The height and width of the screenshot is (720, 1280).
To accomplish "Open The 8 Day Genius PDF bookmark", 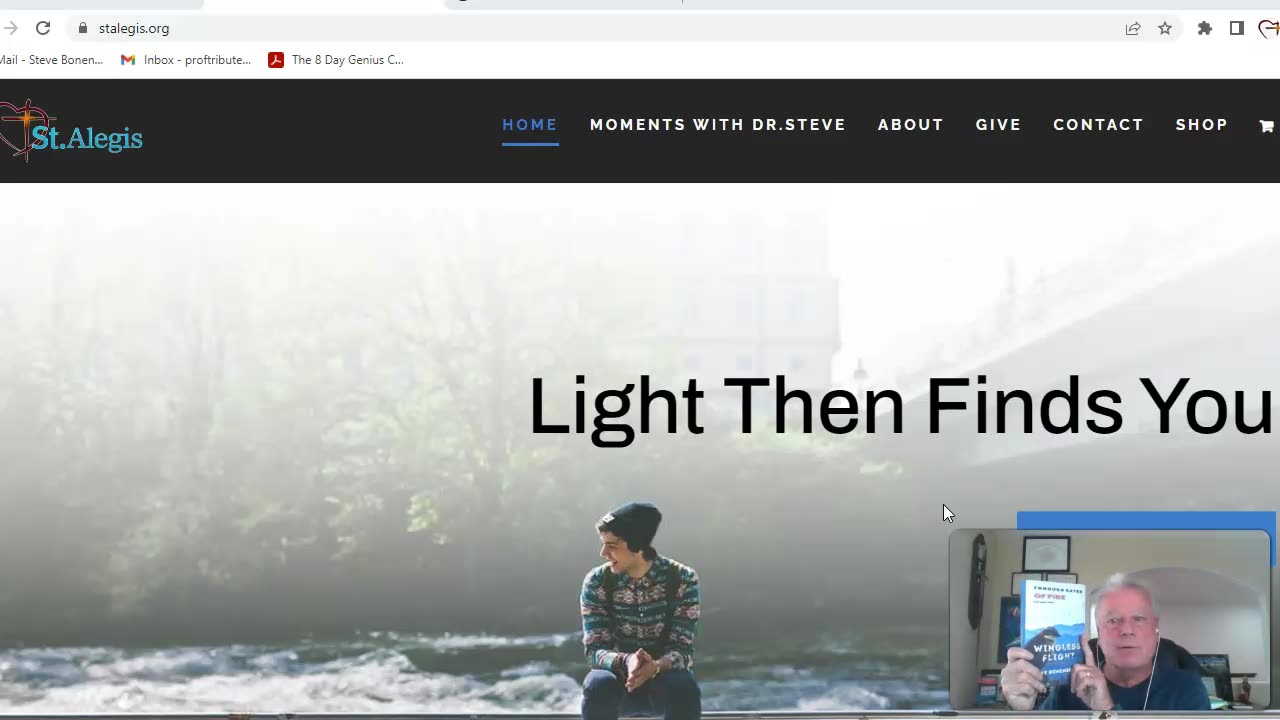I will (336, 60).
